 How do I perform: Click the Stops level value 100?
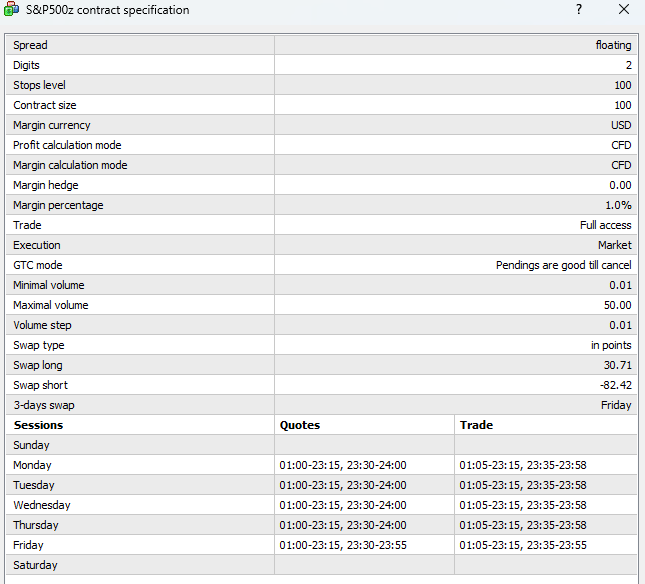(x=623, y=85)
